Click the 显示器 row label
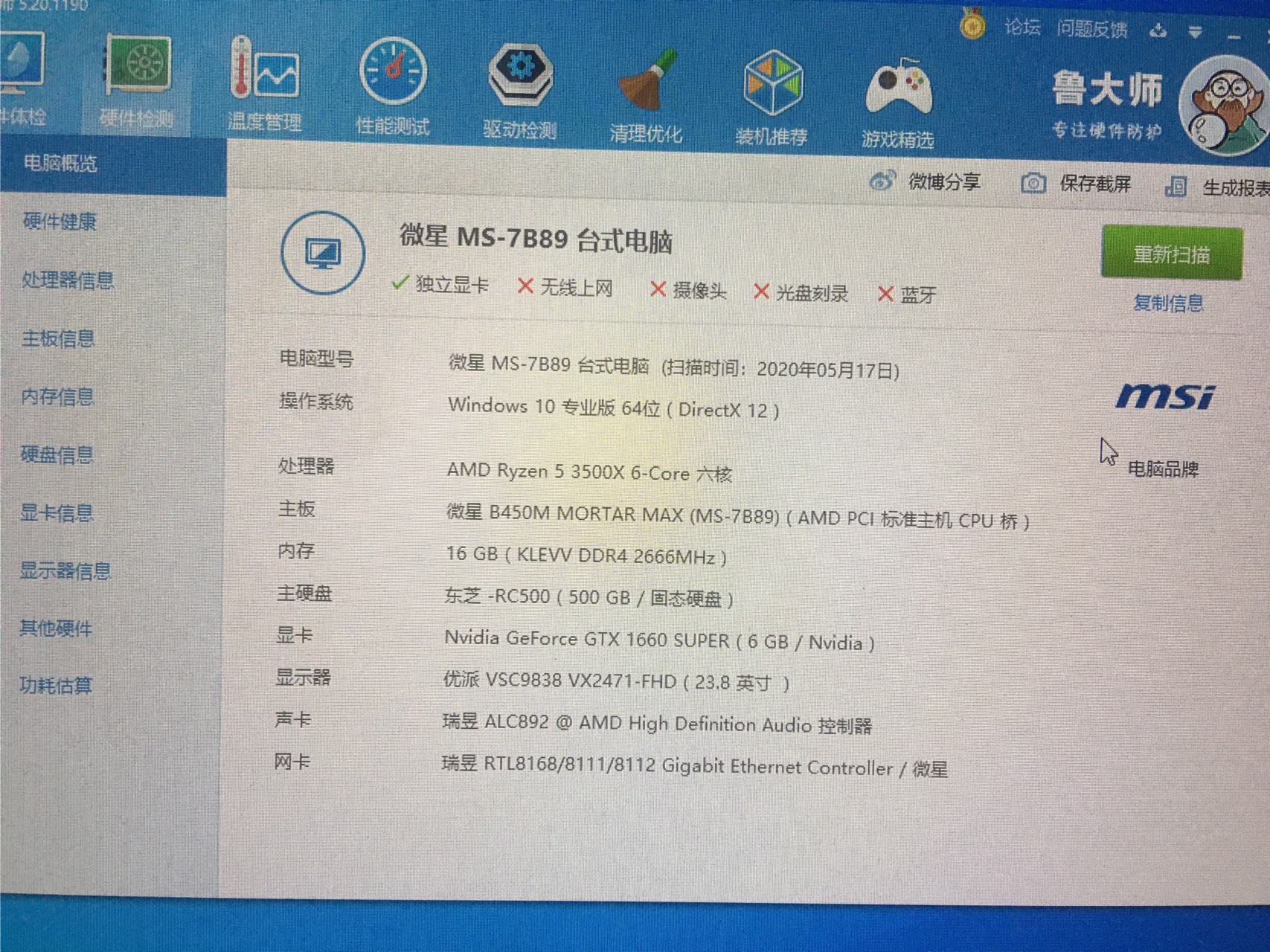Viewport: 1270px width, 952px height. tap(304, 678)
